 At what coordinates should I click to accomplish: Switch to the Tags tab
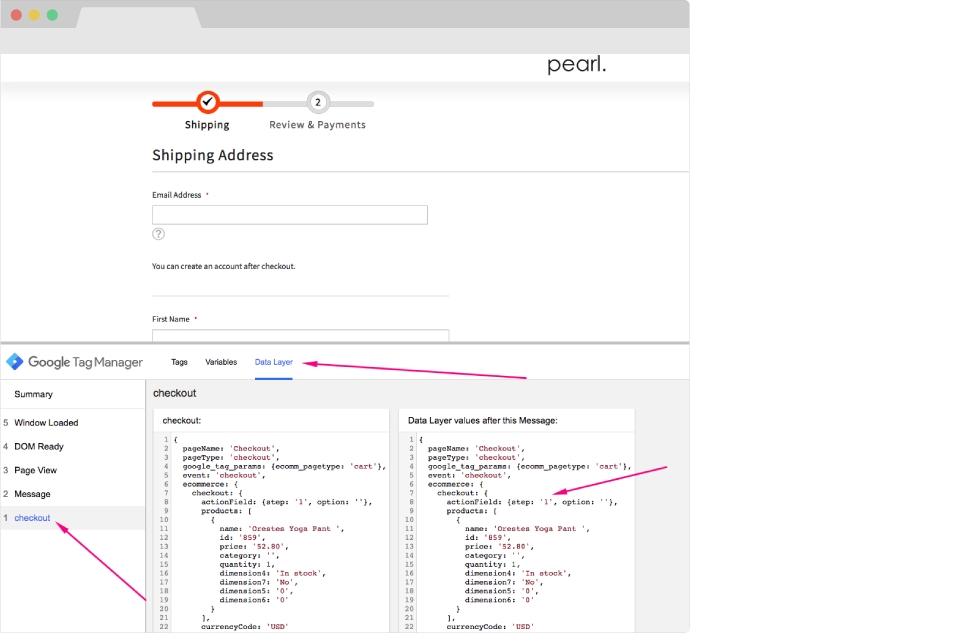(x=179, y=362)
